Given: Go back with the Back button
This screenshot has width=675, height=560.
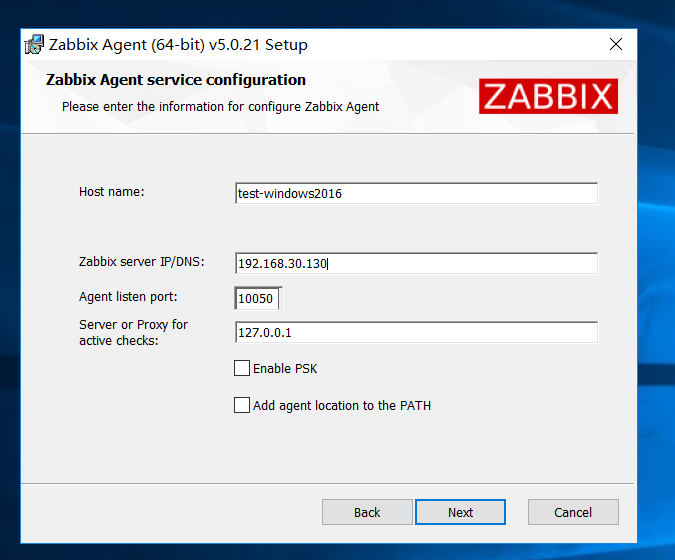Looking at the screenshot, I should [367, 512].
